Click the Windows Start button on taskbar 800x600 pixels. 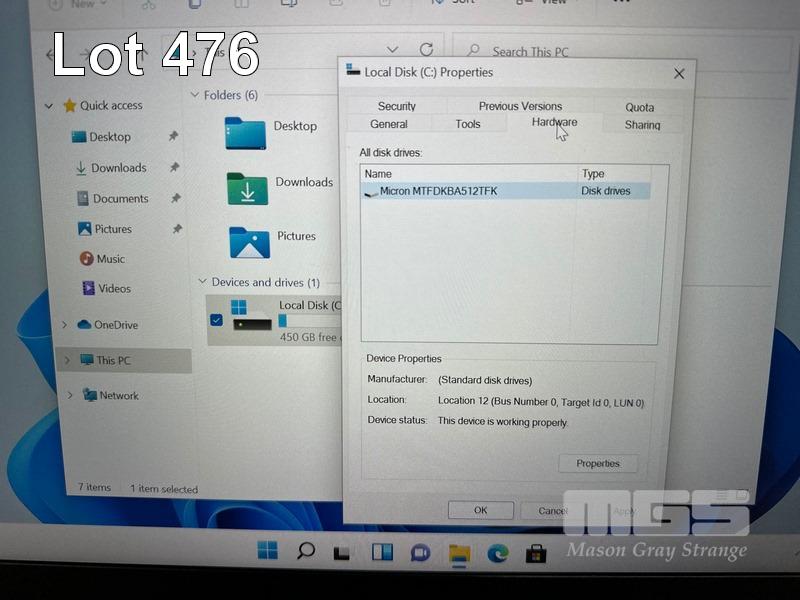(268, 551)
